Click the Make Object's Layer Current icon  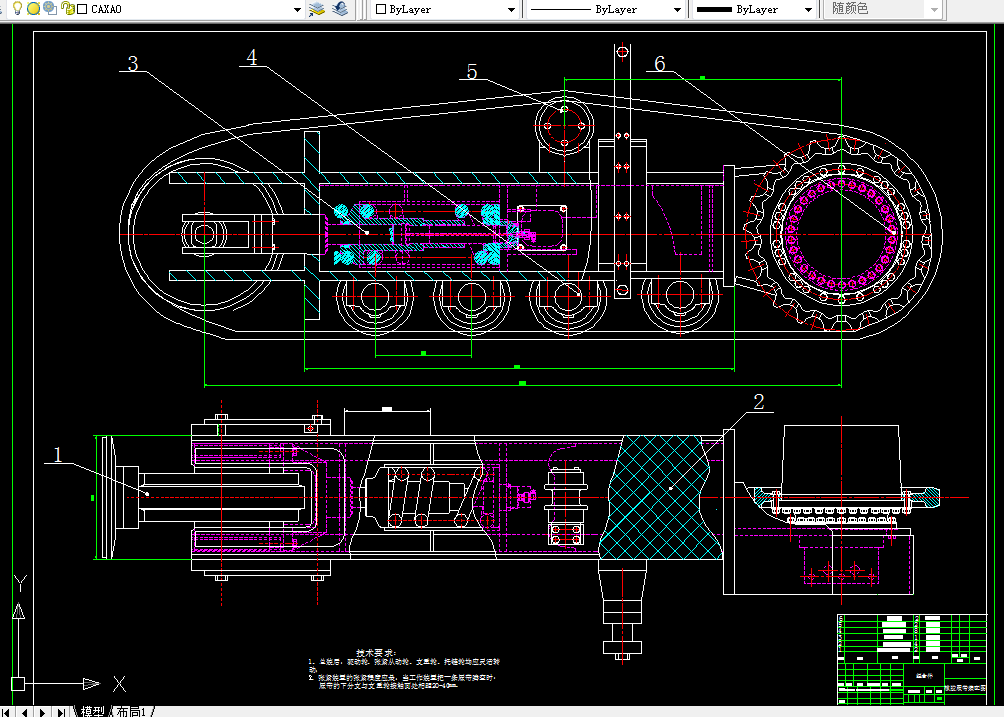pyautogui.click(x=317, y=9)
